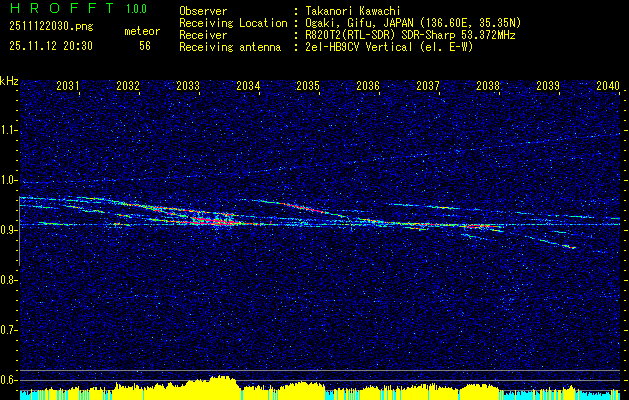The width and height of the screenshot is (629, 400).
Task: Click the descending echo trace near 2039
Action: pos(552,242)
